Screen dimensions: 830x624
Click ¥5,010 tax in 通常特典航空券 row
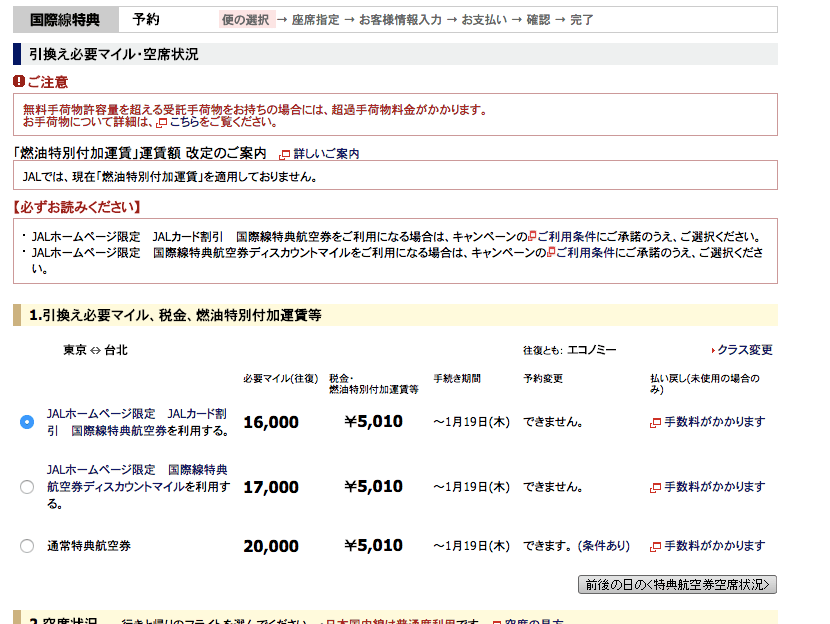(x=374, y=546)
